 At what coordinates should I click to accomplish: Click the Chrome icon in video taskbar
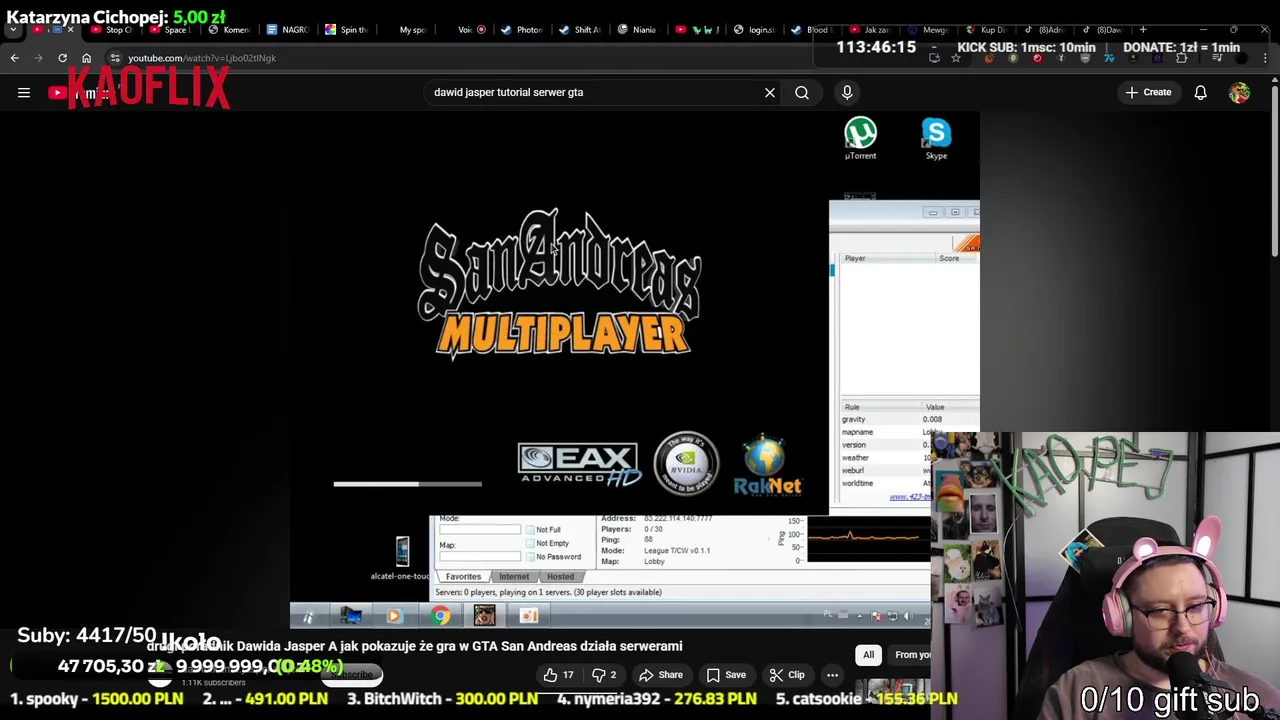point(440,616)
